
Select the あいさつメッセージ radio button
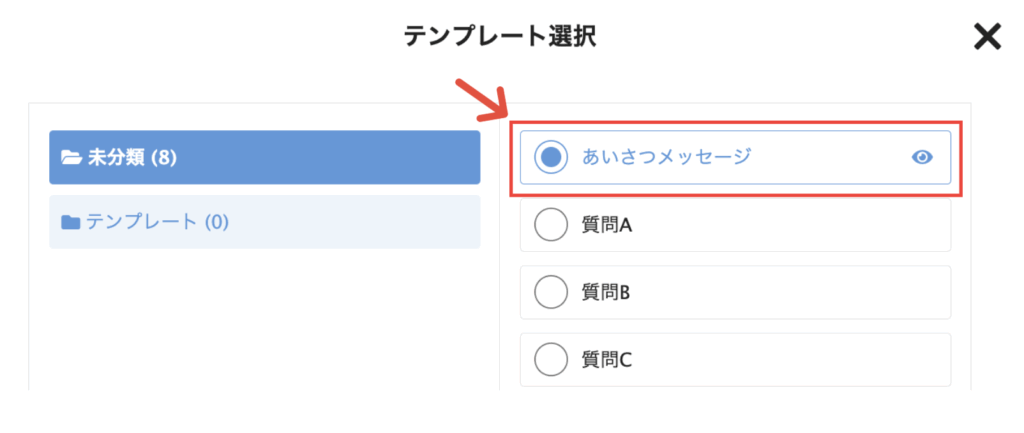click(x=551, y=157)
